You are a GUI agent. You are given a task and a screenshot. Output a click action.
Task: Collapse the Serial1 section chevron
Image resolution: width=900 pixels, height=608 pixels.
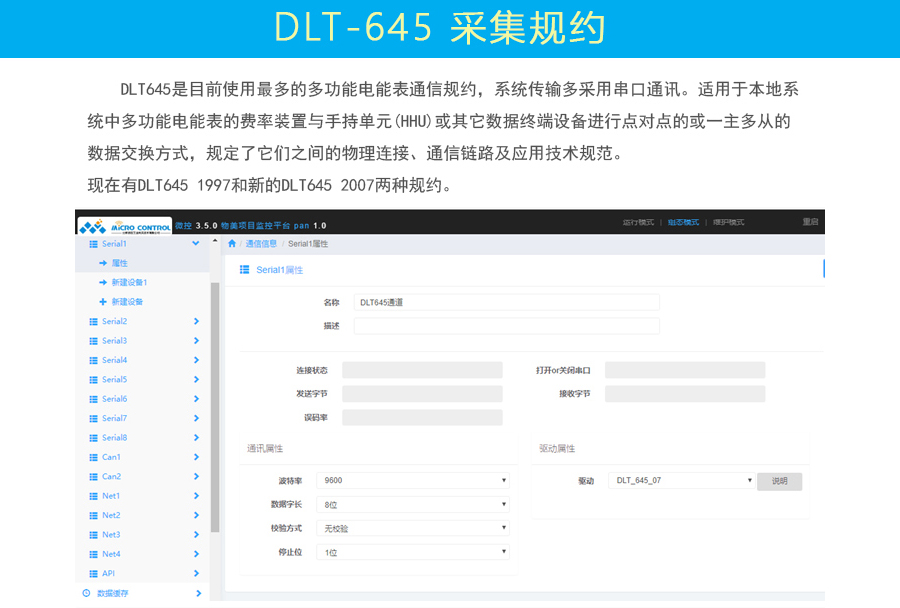pos(195,243)
